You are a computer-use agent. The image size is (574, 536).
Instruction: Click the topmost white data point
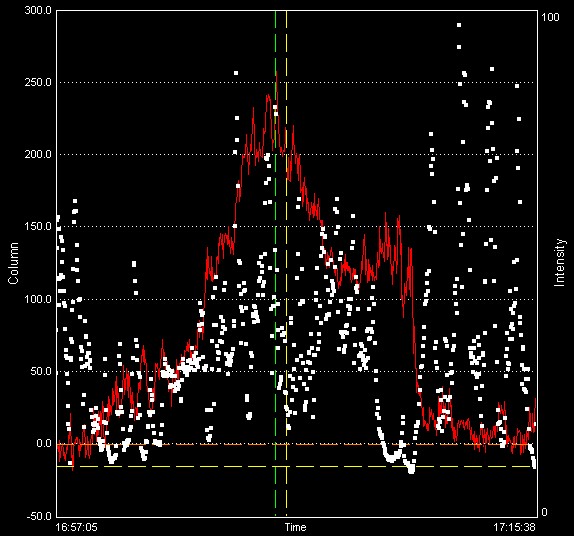pos(459,25)
